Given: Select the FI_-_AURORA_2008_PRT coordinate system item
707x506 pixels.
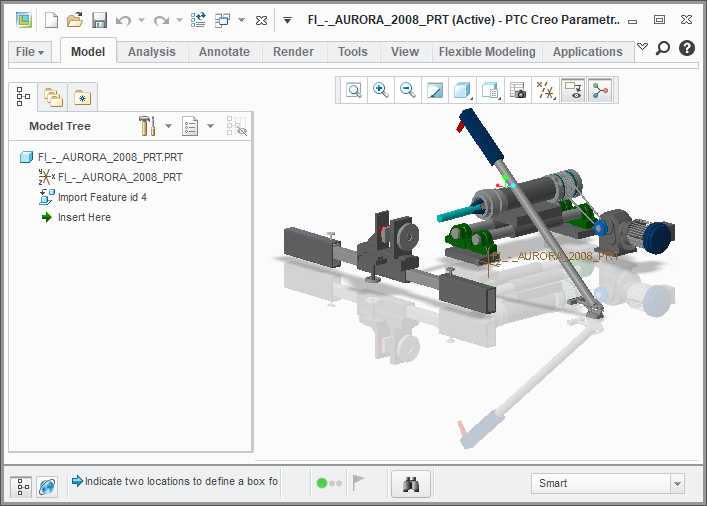Looking at the screenshot, I should point(110,177).
